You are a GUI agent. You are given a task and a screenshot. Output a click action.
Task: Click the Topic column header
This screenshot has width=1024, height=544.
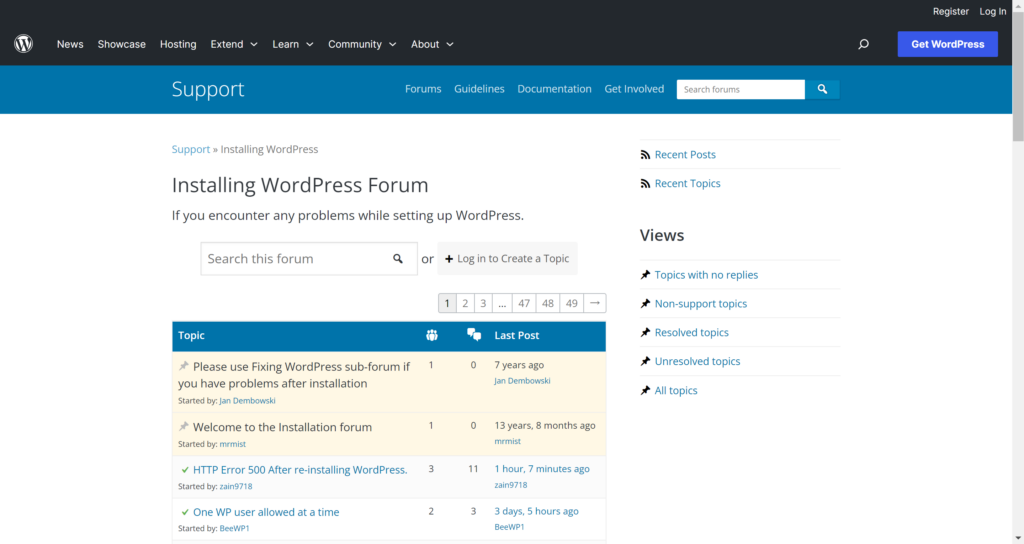pos(191,336)
